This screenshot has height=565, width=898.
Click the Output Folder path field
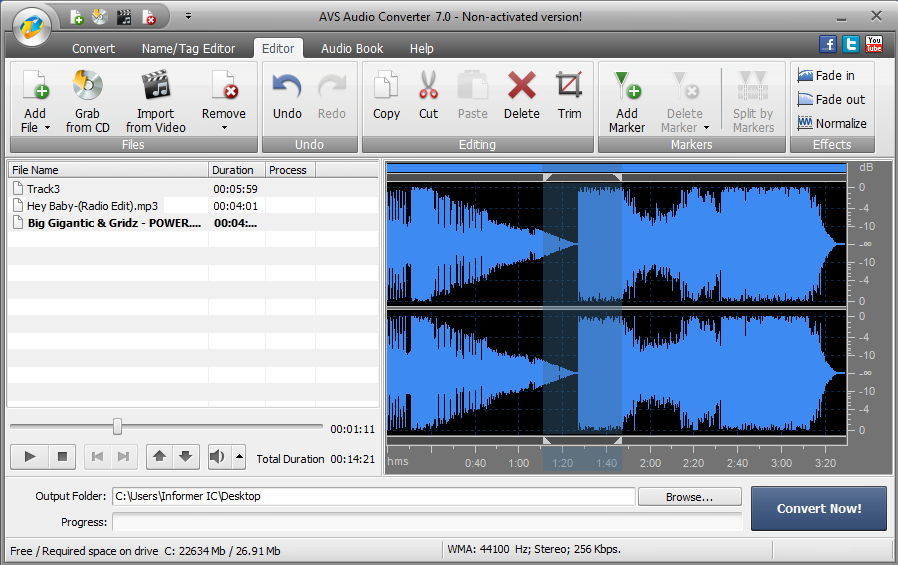(x=373, y=496)
